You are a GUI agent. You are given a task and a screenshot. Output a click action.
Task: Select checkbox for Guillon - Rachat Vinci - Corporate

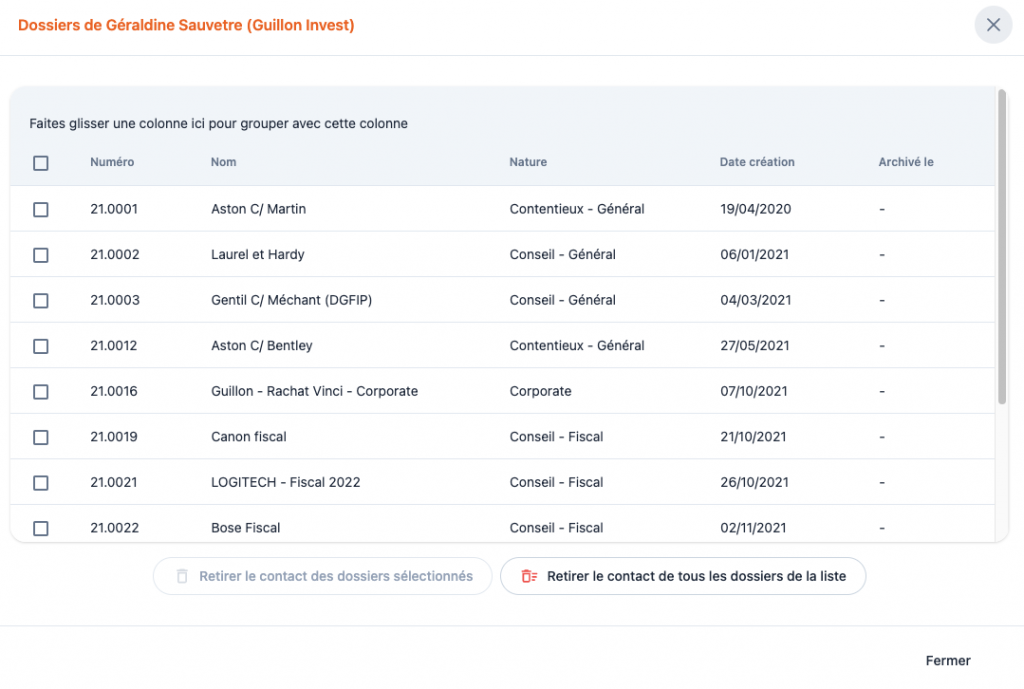click(41, 392)
